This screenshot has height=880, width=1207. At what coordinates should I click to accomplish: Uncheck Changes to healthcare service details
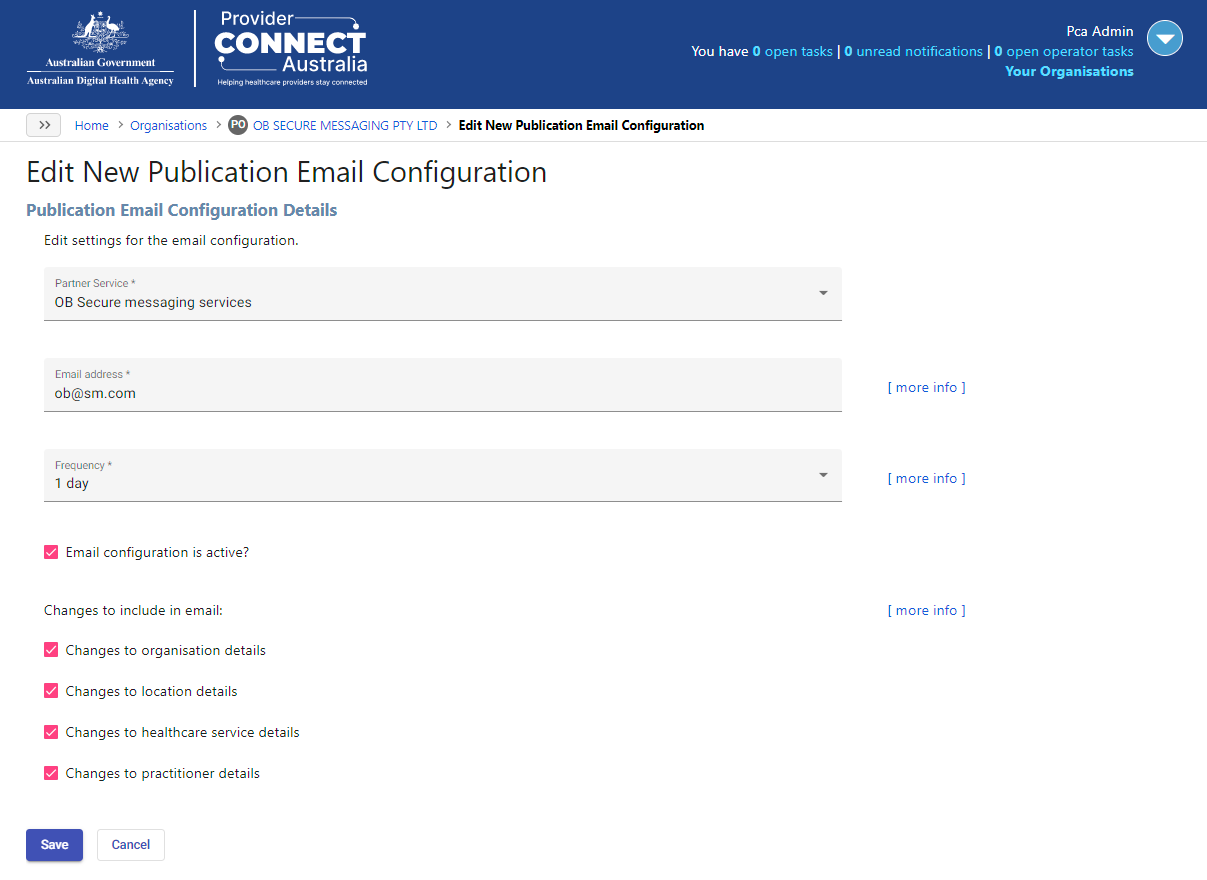pyautogui.click(x=51, y=731)
